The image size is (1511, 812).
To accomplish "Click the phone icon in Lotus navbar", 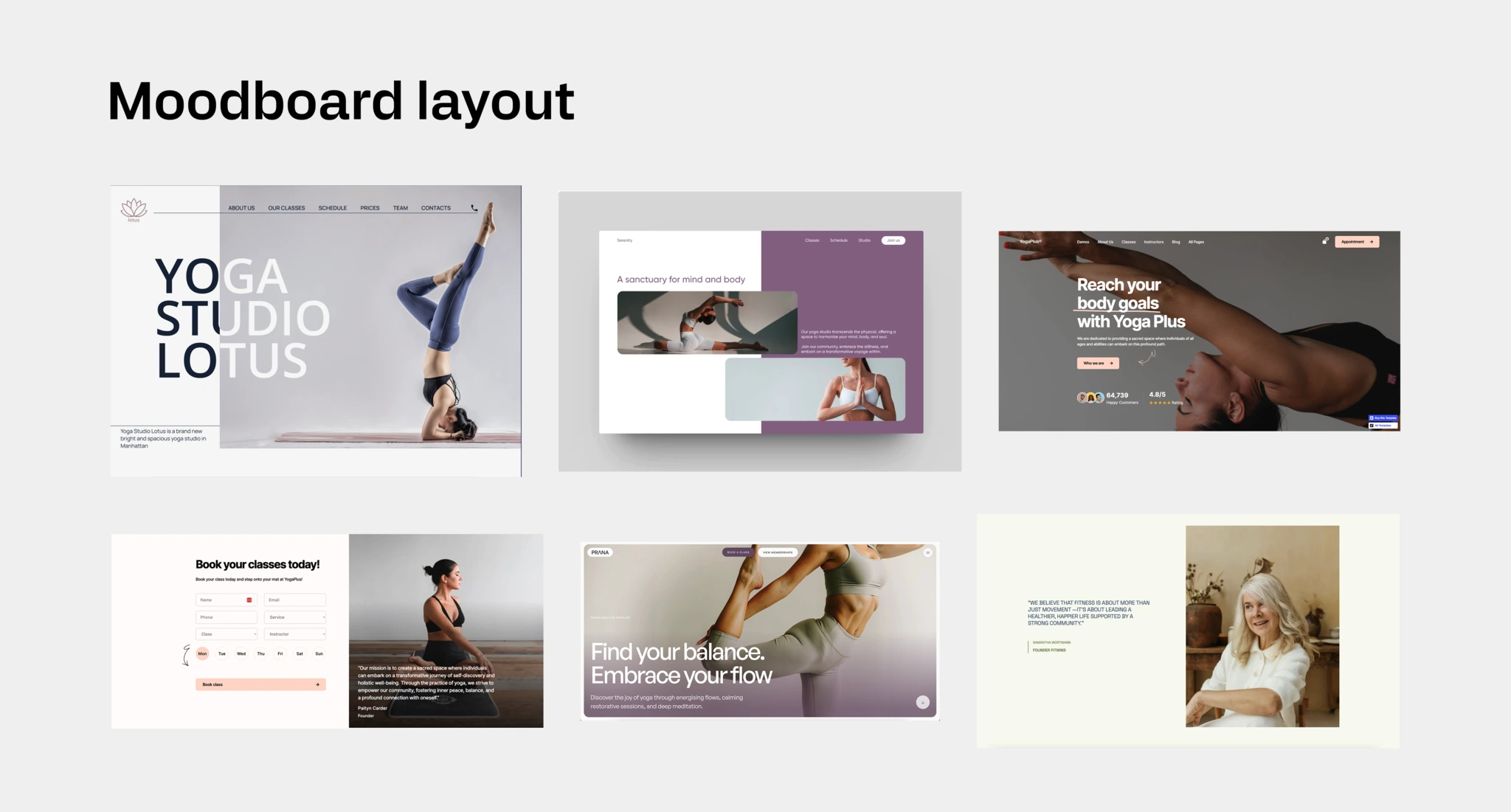I will (x=474, y=208).
